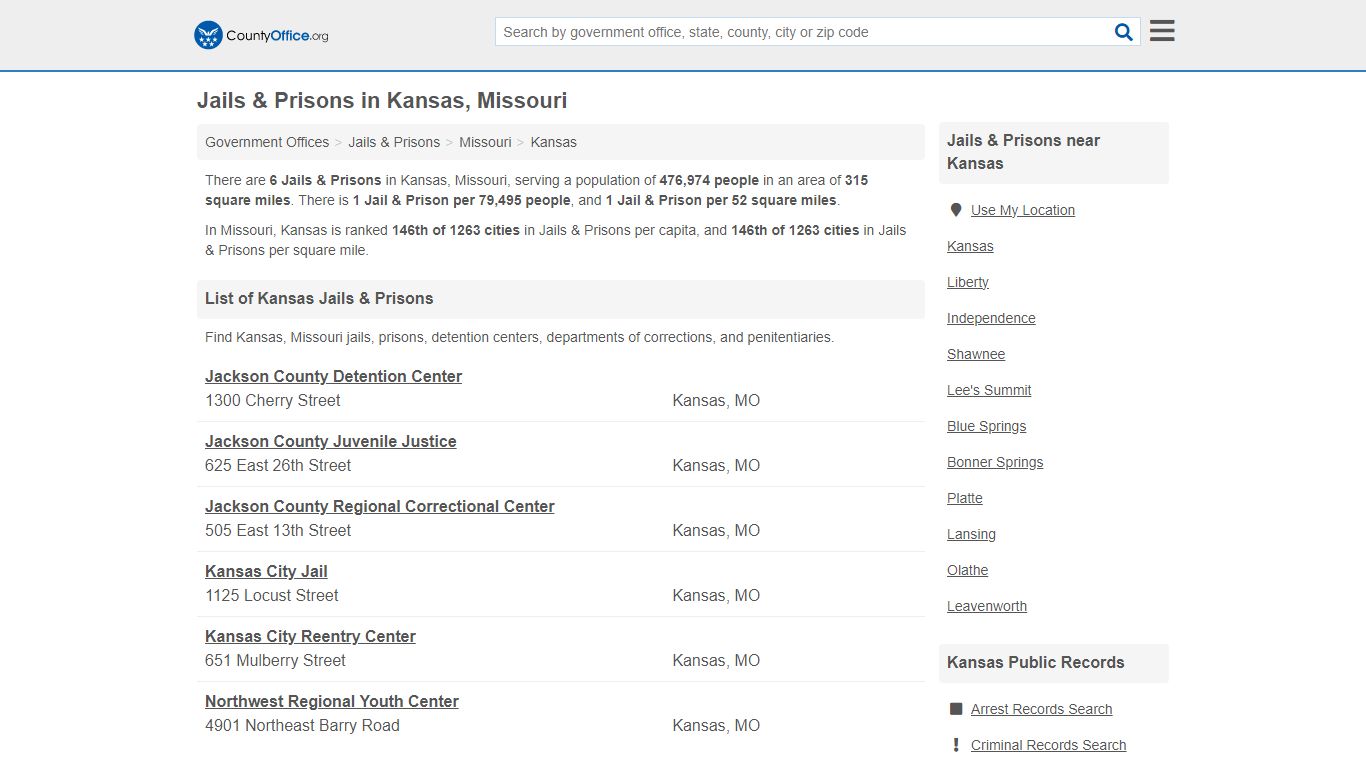
Task: Open Jackson County Regional Correctional Center
Action: point(380,506)
